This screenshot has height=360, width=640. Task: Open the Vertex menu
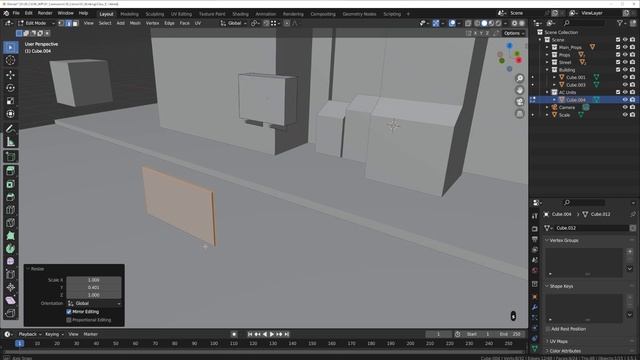pos(152,23)
